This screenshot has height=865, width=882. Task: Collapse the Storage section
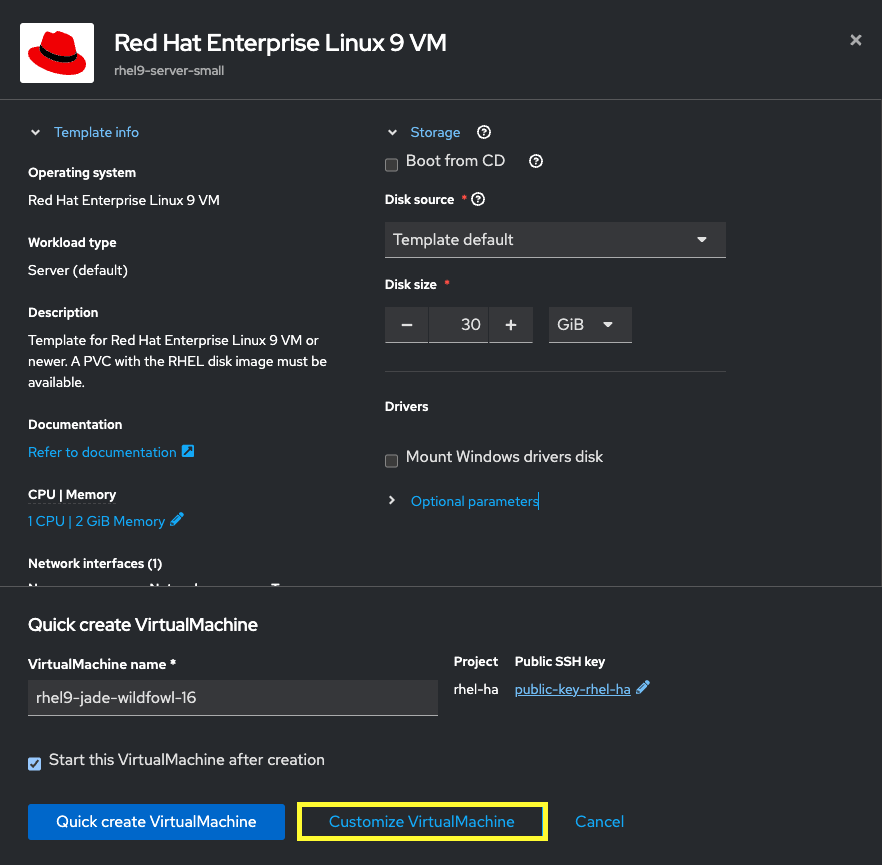pos(391,131)
